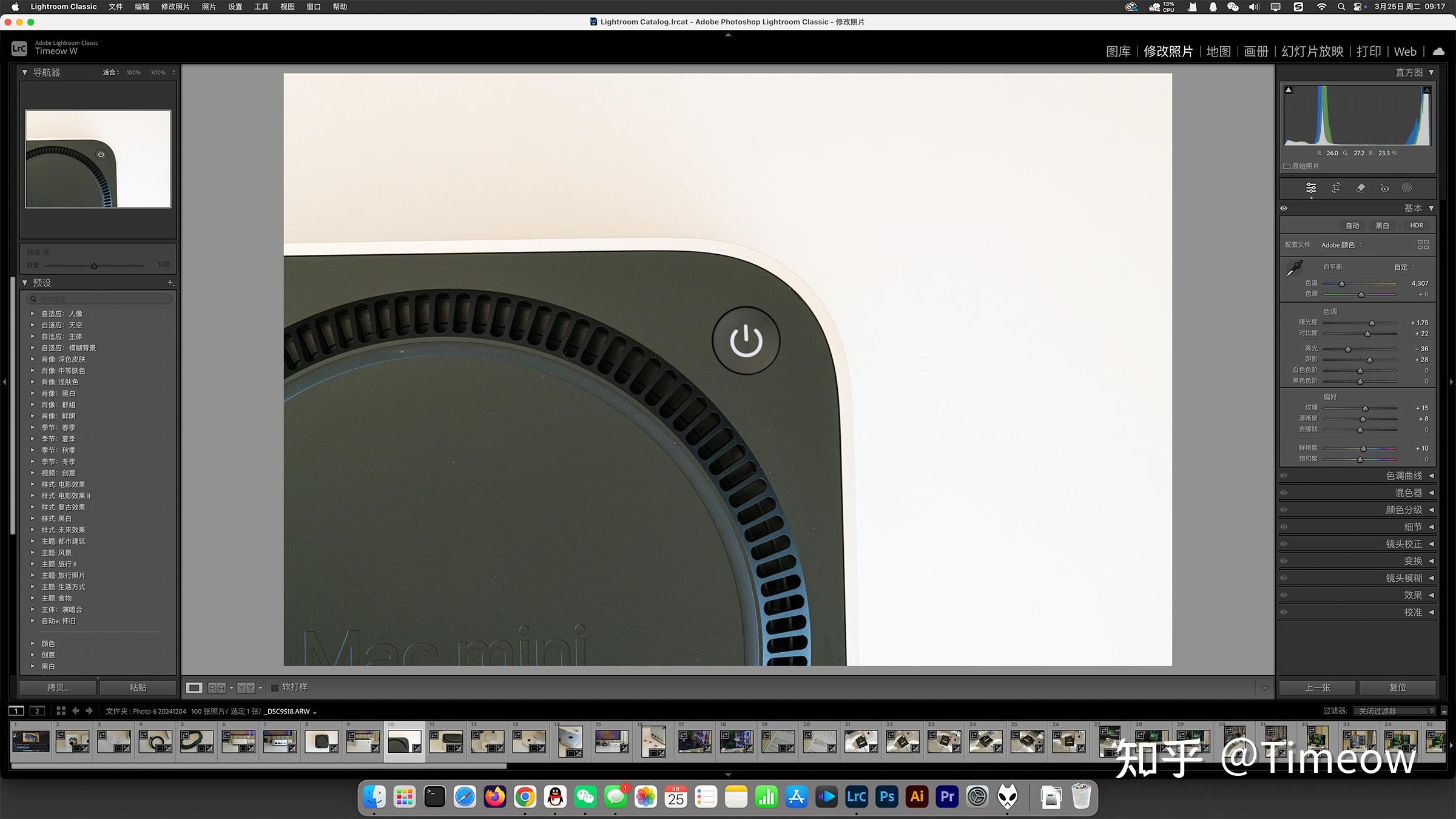Click the 复位 reset button
Screen dimensions: 1456x819
[x=1398, y=687]
